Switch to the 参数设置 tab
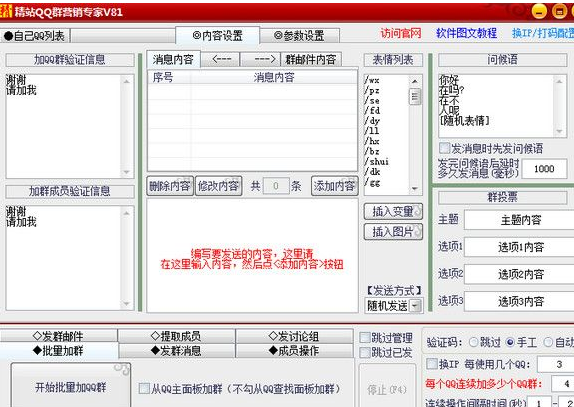This screenshot has width=574, height=407. (299, 36)
